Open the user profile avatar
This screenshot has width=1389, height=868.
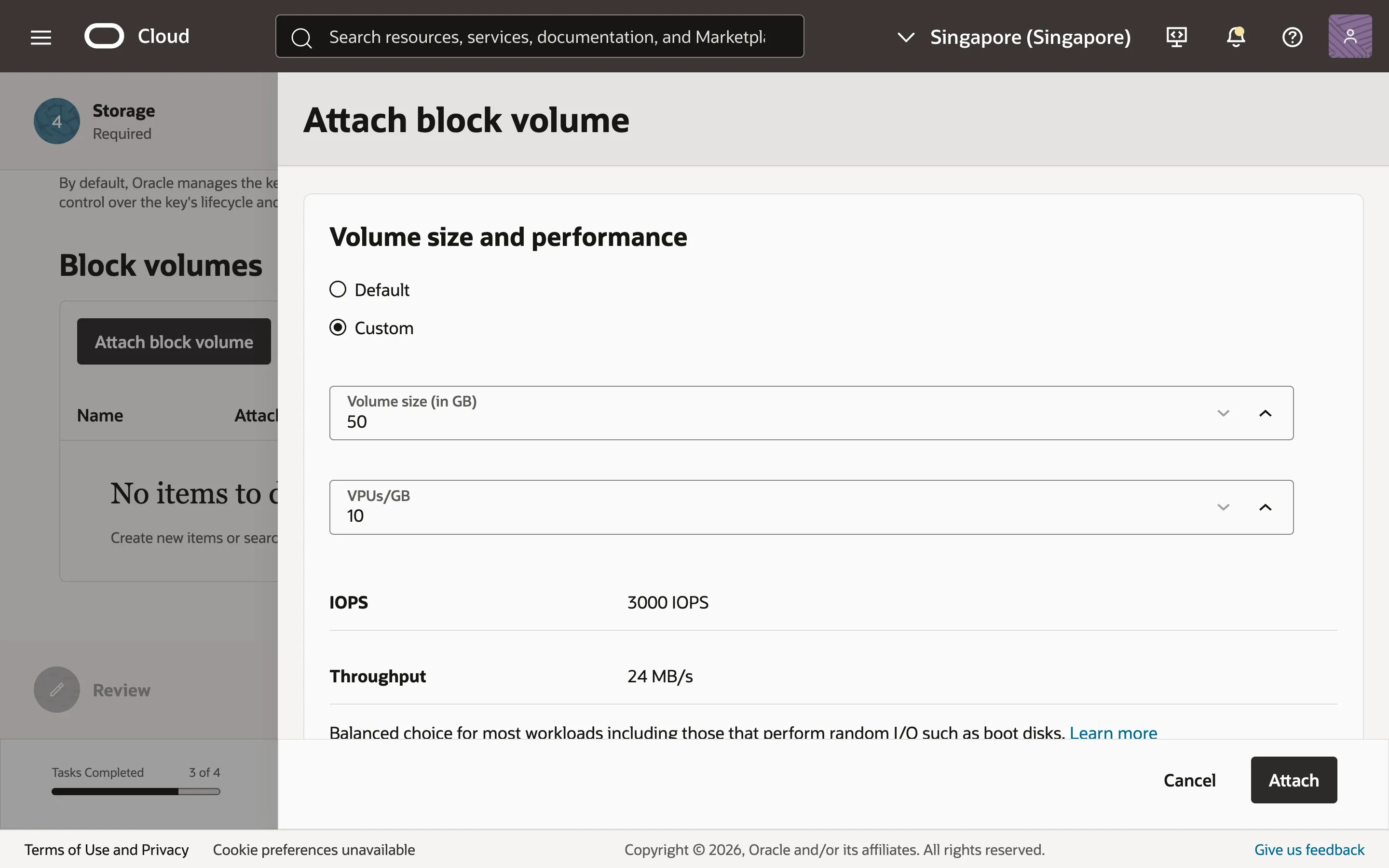tap(1349, 36)
